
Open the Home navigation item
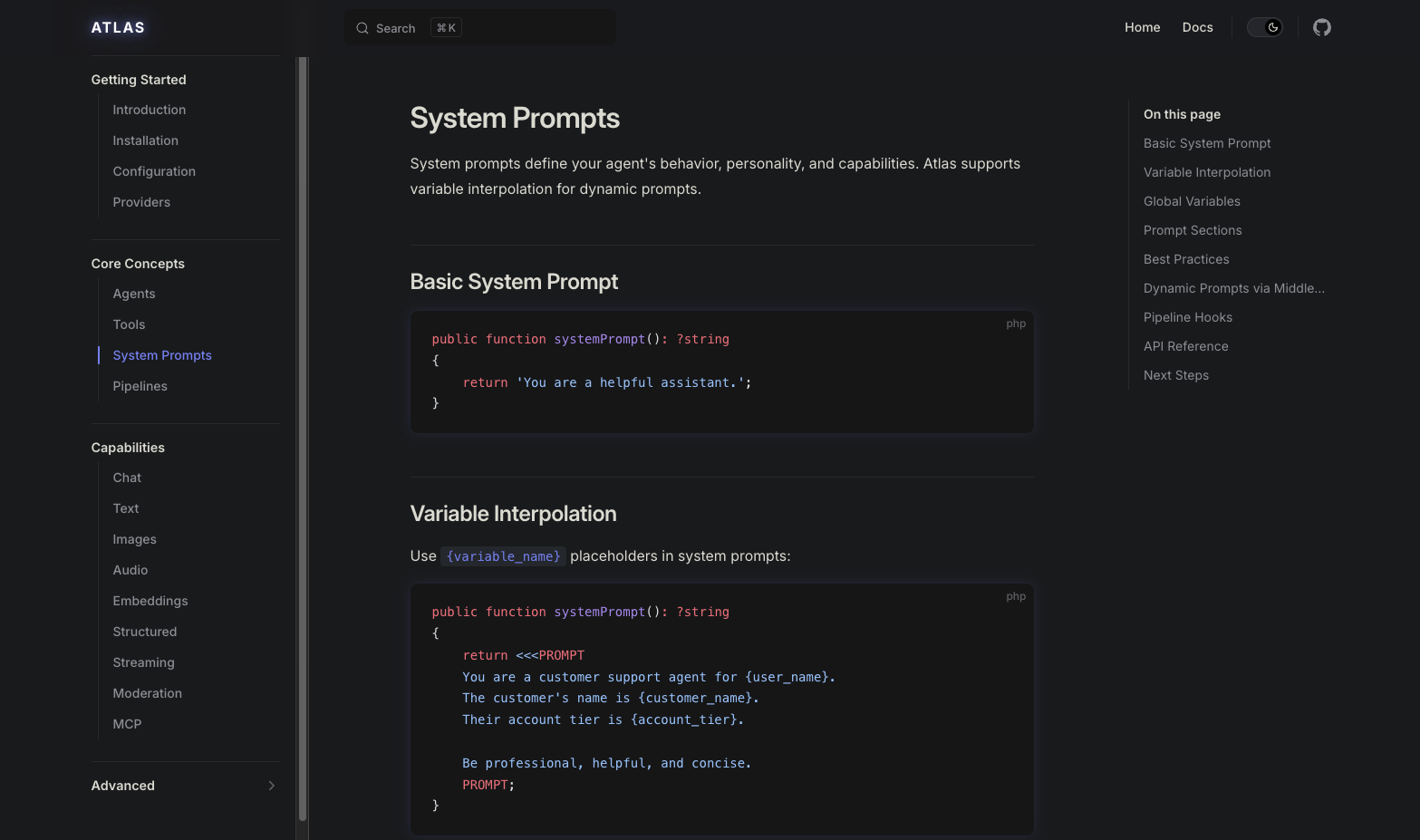click(1142, 27)
